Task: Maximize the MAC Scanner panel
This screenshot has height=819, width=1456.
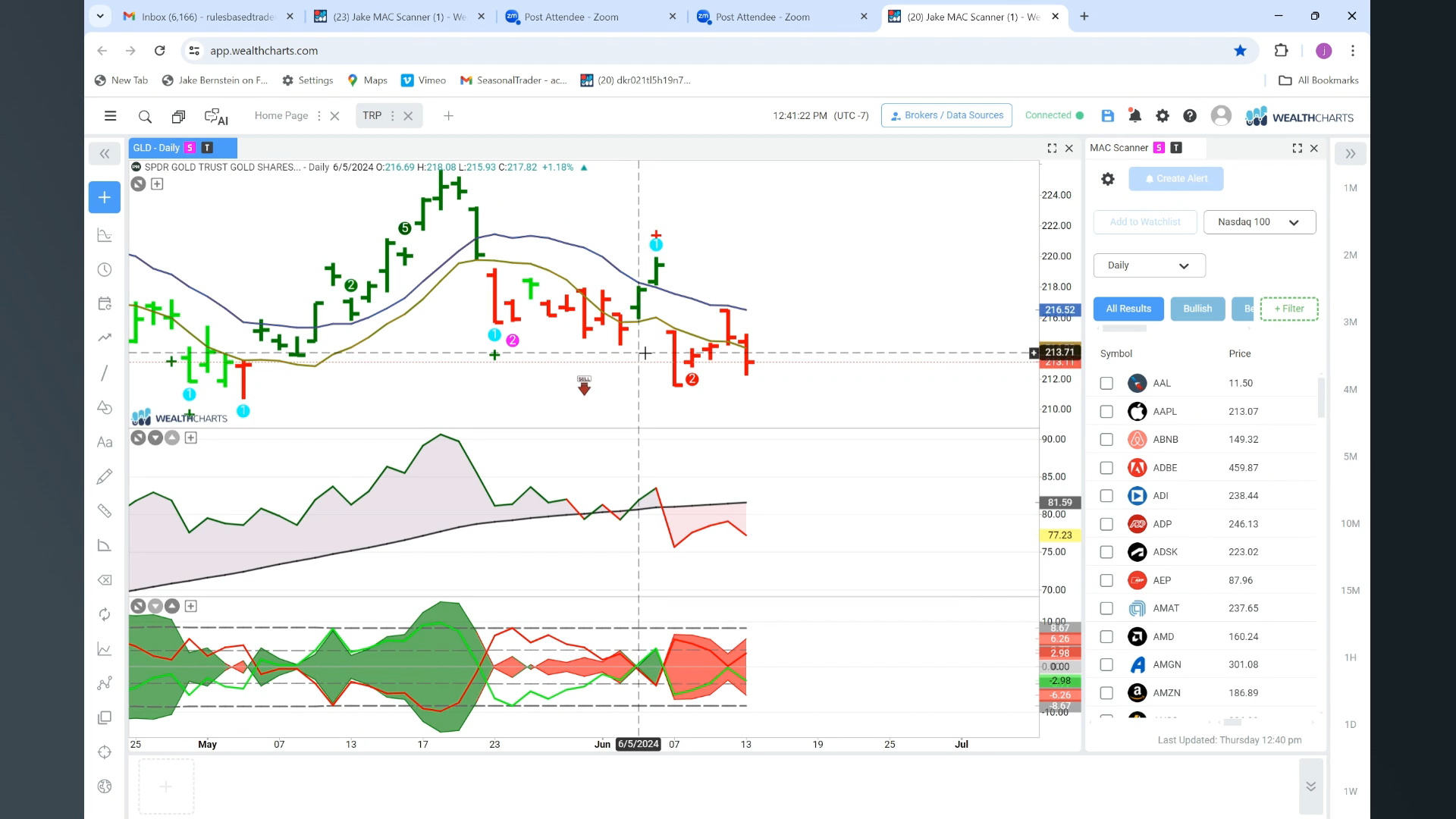Action: [x=1297, y=149]
